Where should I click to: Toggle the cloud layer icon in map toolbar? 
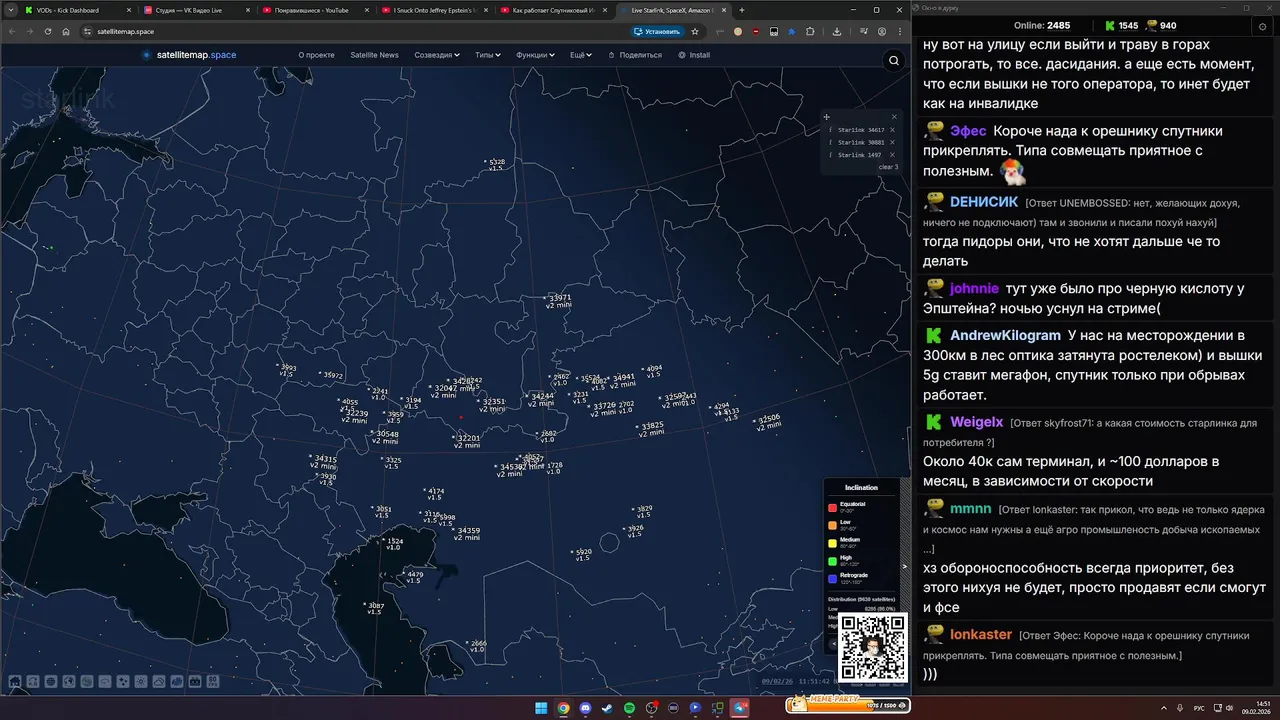pos(159,681)
